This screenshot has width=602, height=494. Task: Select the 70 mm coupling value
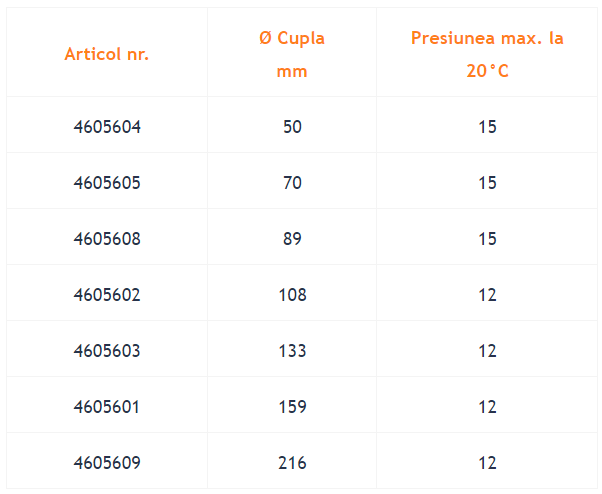(x=292, y=183)
